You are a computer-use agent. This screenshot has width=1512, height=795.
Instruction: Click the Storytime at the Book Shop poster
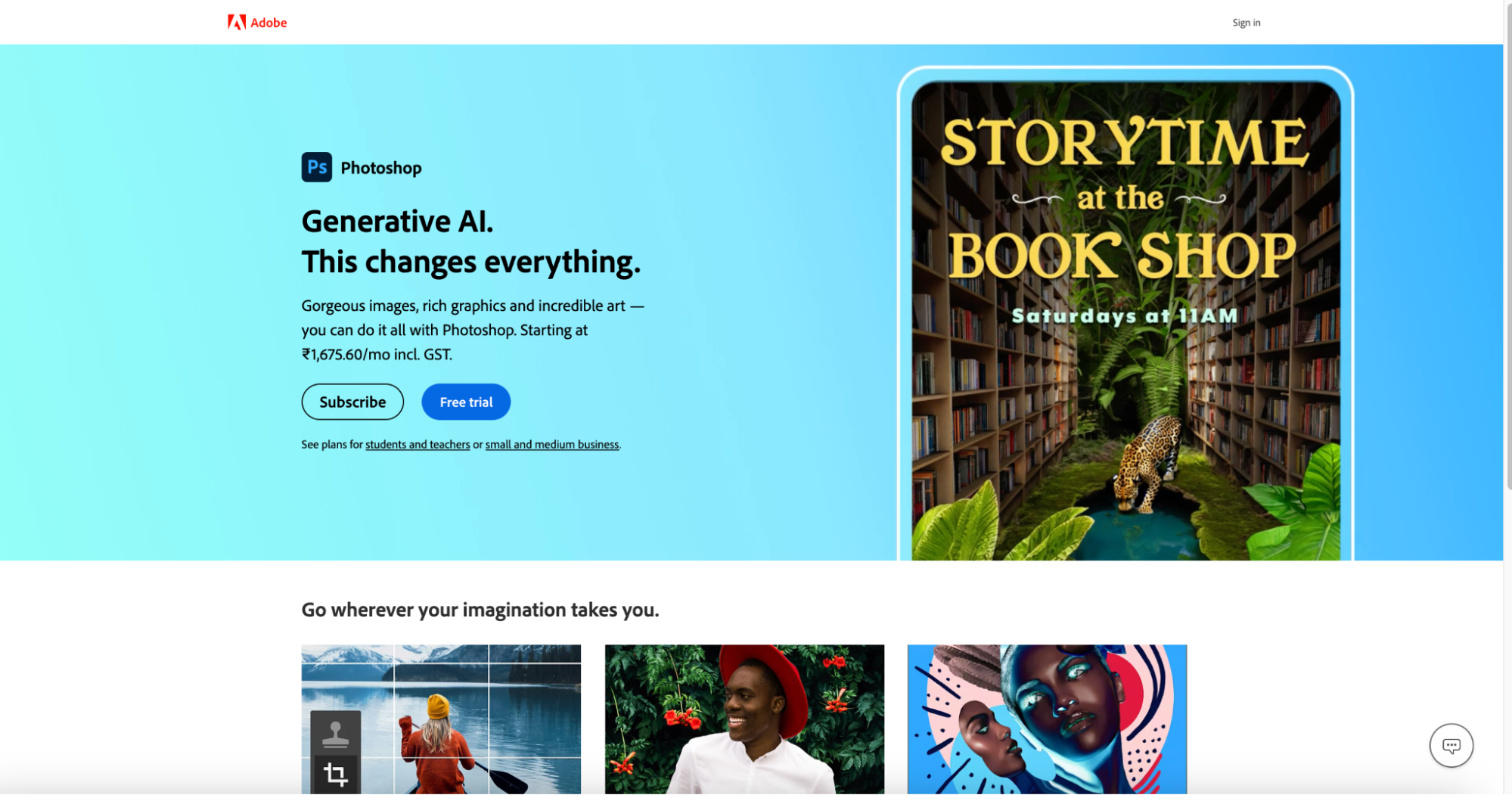[x=1125, y=318]
